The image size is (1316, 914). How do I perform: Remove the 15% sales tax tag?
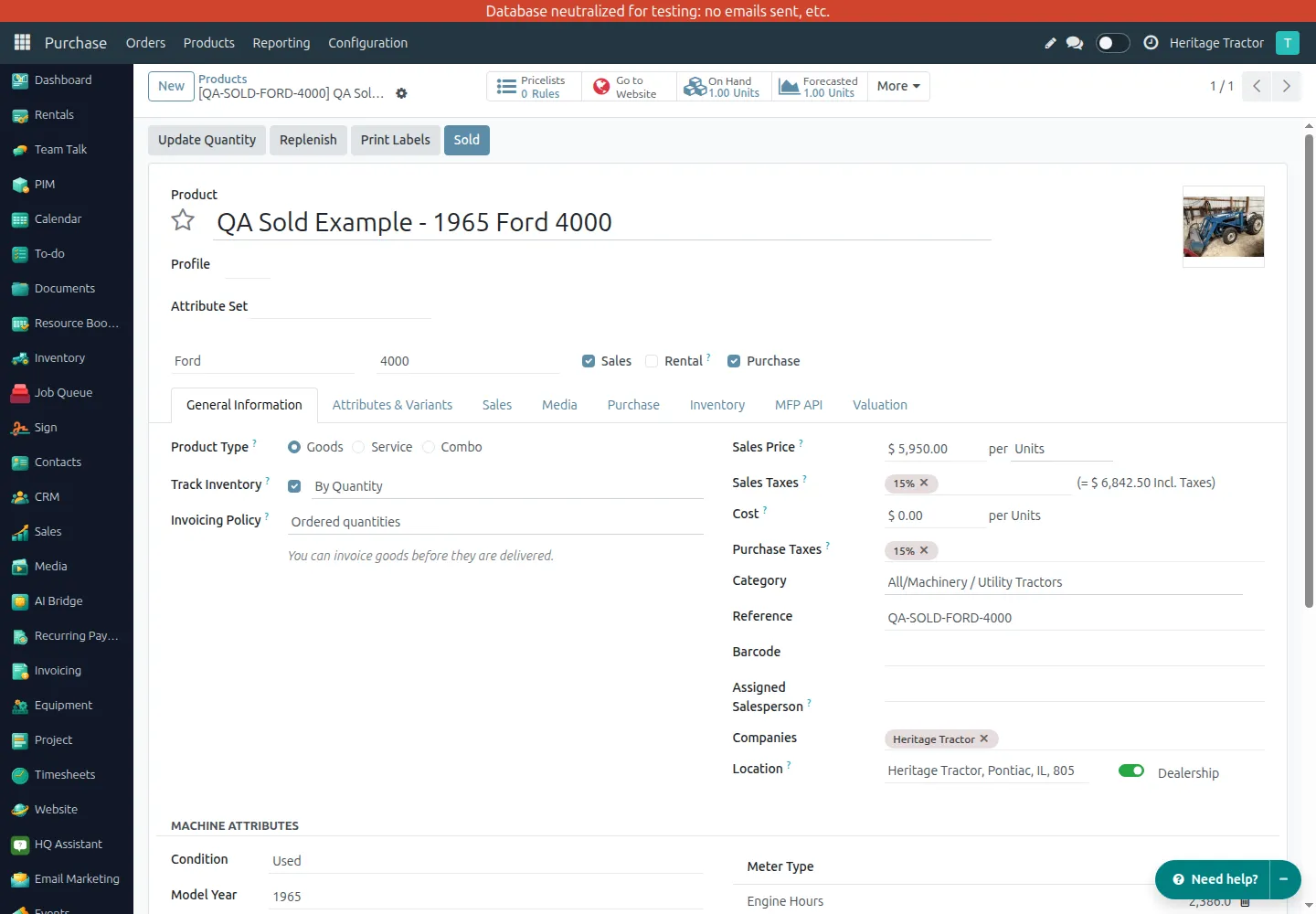pyautogui.click(x=924, y=483)
